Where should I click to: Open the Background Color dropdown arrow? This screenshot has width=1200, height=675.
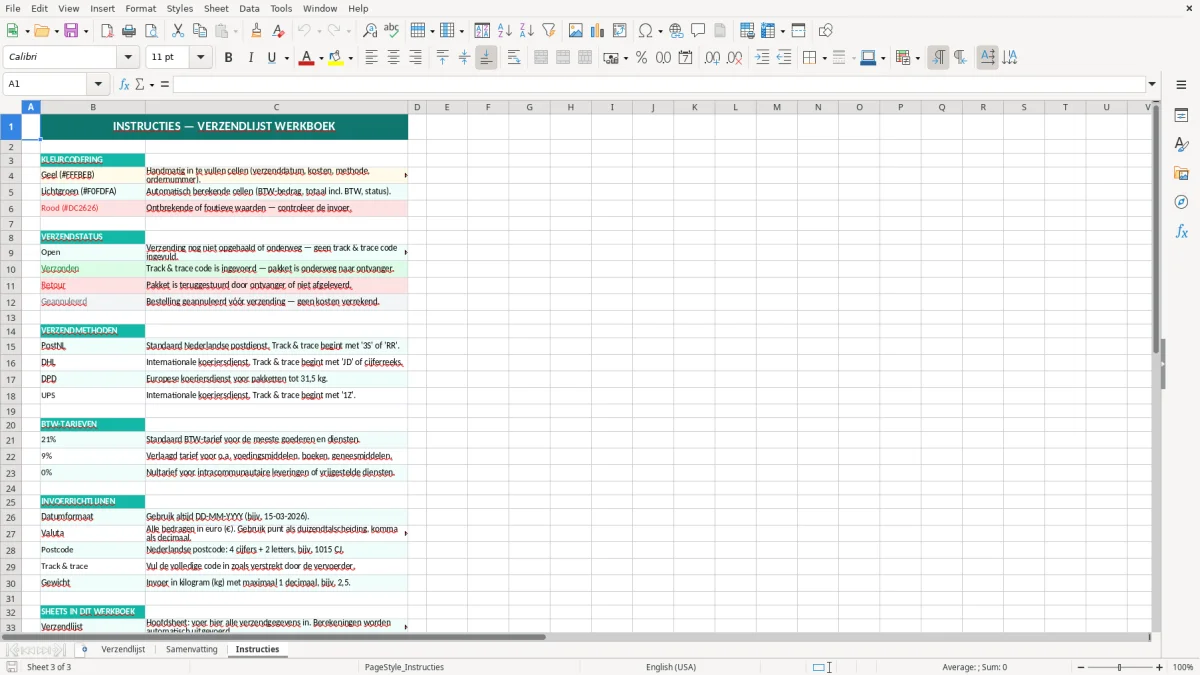point(351,58)
